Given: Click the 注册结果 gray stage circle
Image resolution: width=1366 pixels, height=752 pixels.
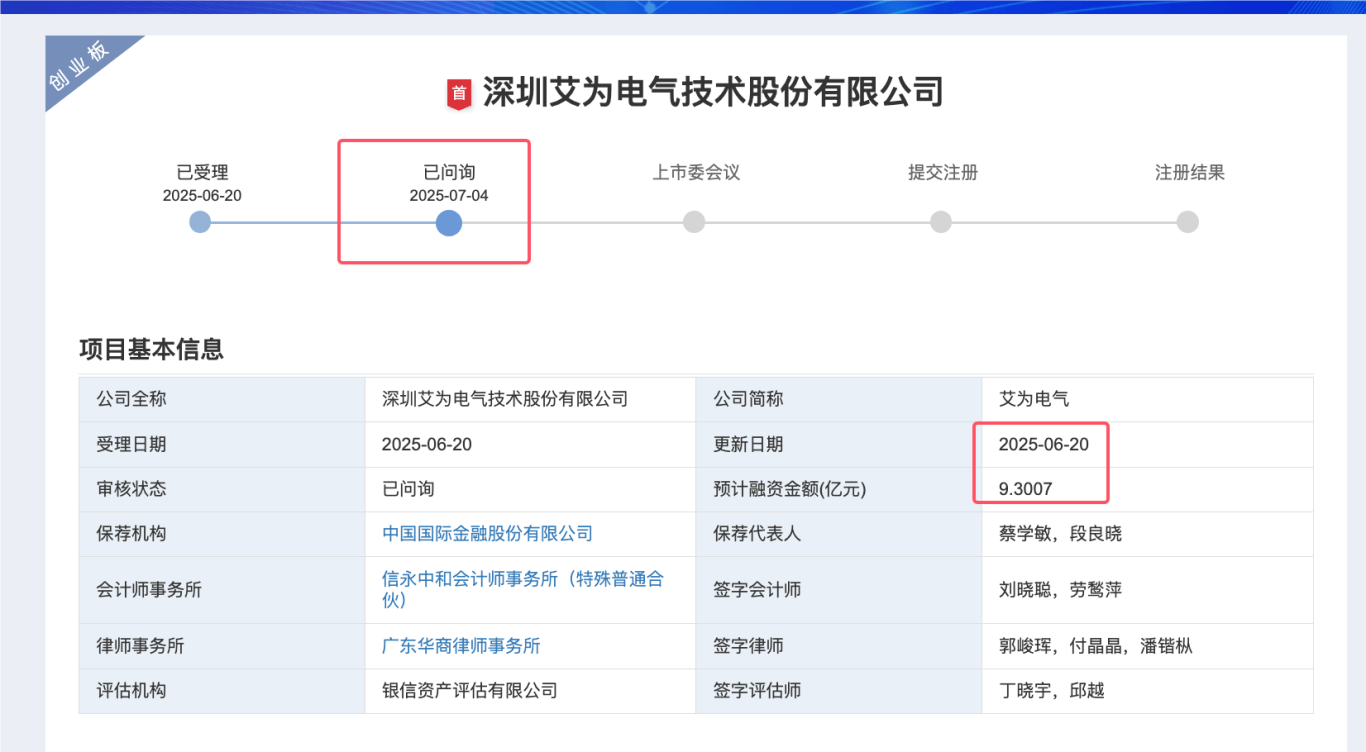Looking at the screenshot, I should [1187, 222].
